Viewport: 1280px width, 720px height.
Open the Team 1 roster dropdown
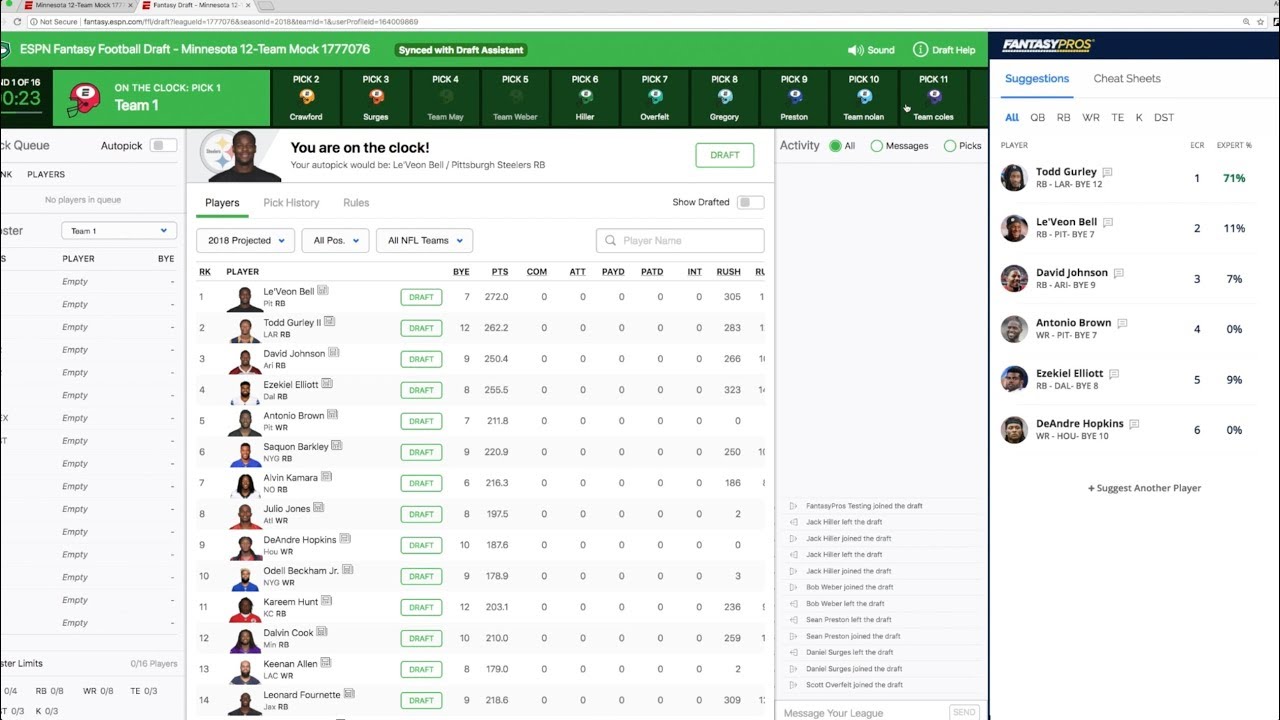tap(119, 231)
